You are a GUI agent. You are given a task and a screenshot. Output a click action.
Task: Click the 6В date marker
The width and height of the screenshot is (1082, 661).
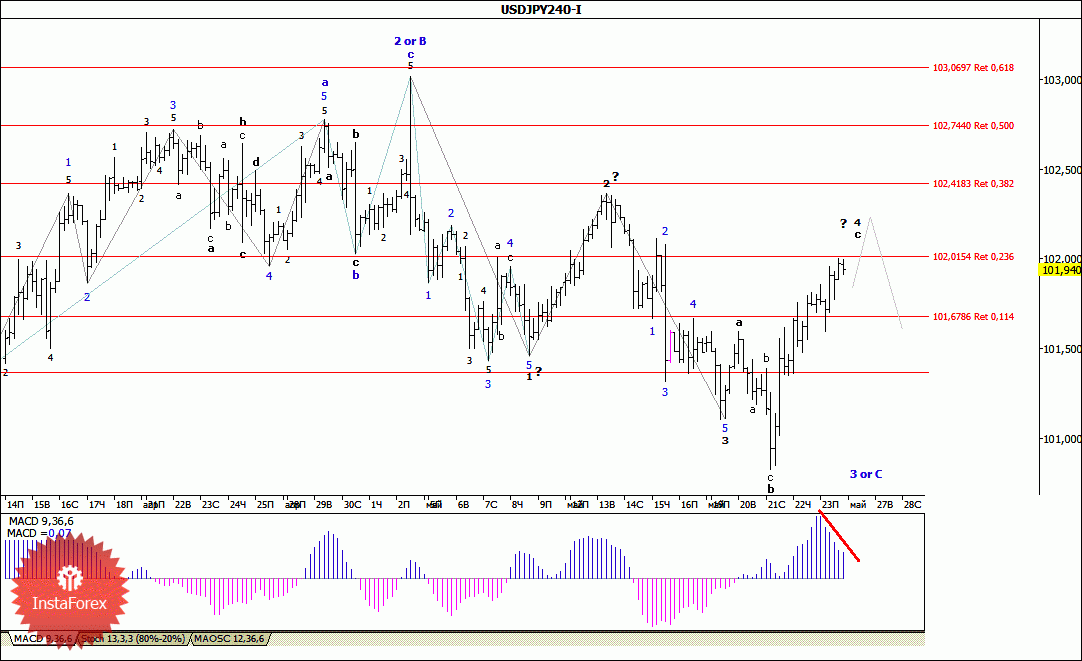pyautogui.click(x=463, y=504)
